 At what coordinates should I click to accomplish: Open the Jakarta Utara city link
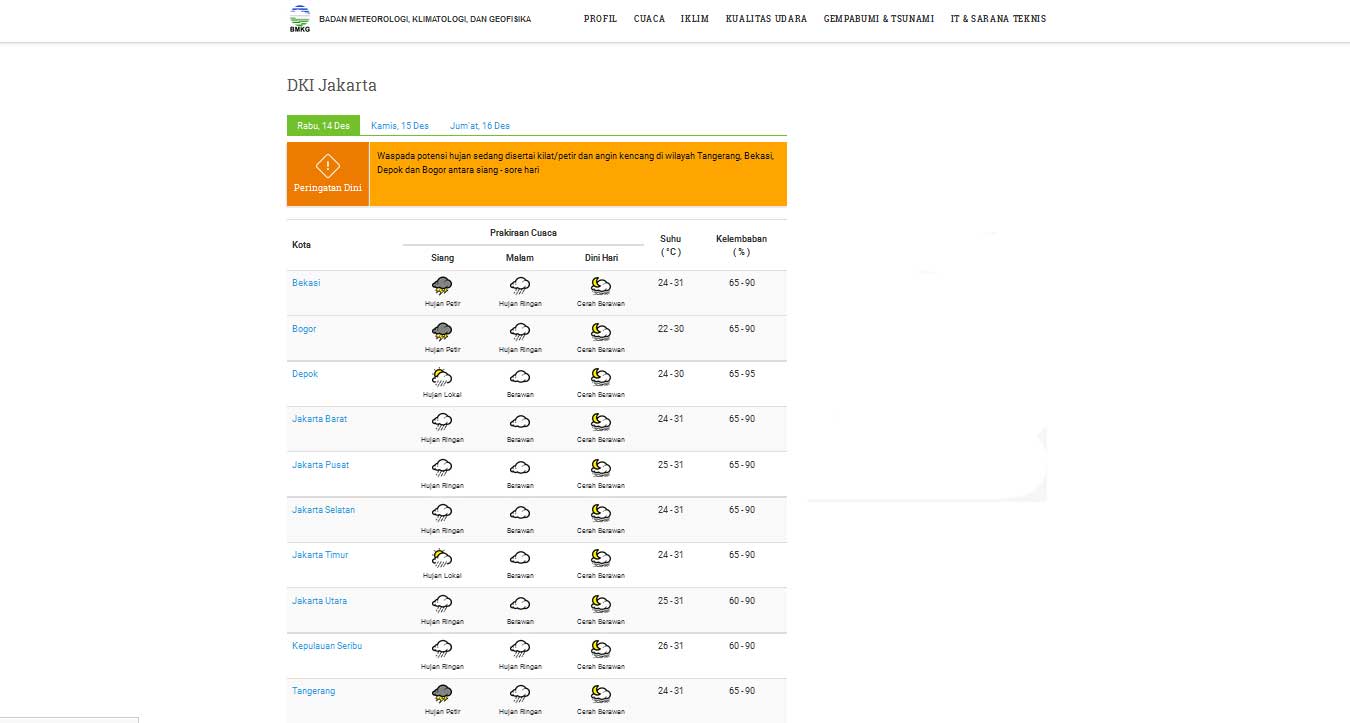[x=320, y=601]
